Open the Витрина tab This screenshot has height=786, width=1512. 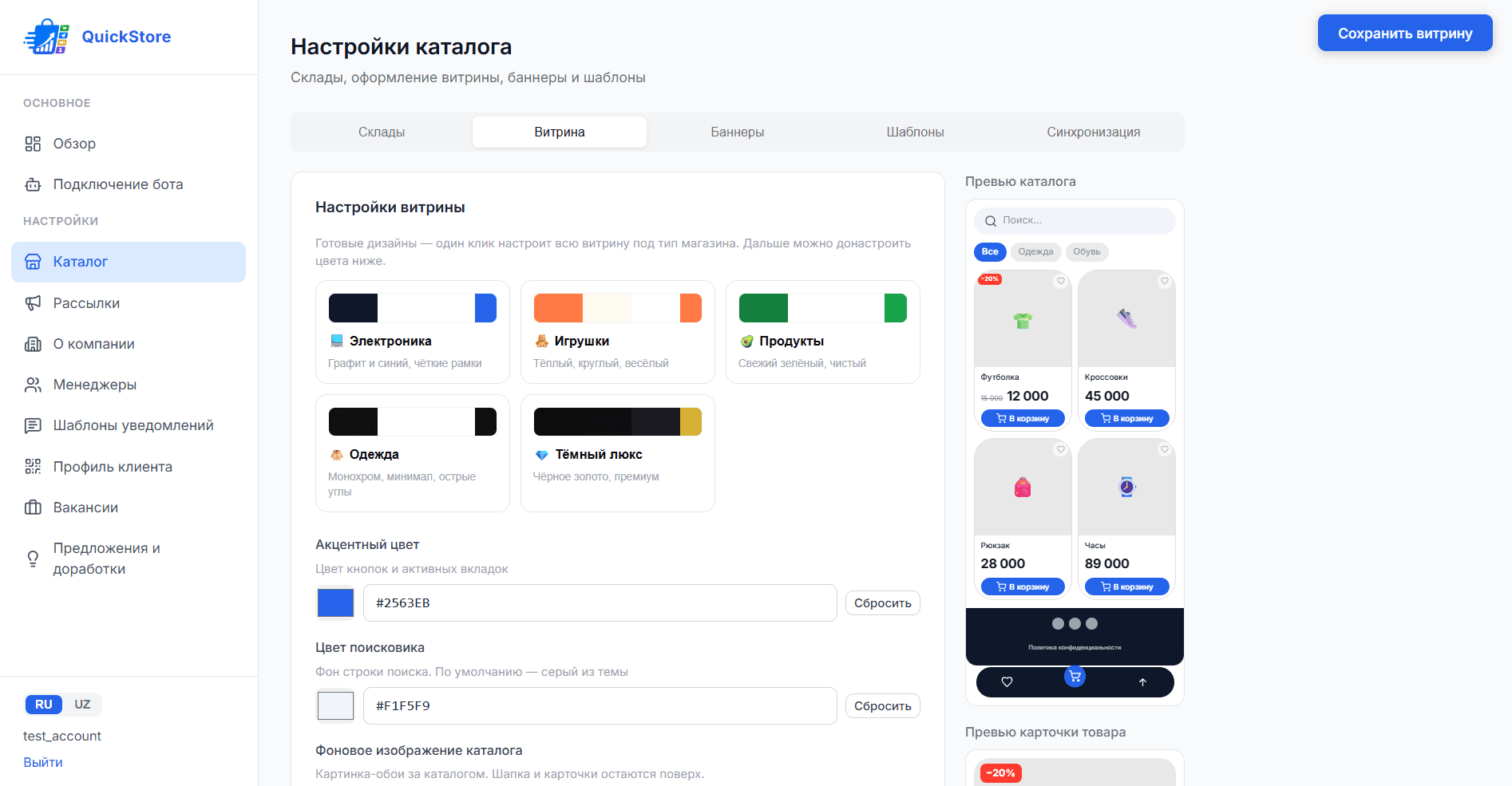coord(560,132)
